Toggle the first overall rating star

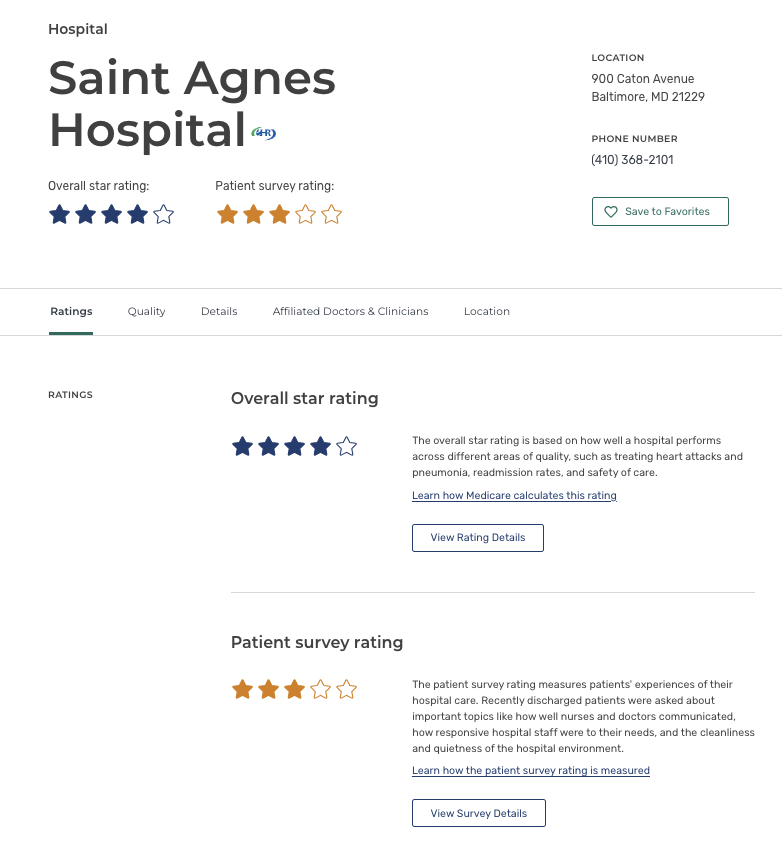click(59, 214)
